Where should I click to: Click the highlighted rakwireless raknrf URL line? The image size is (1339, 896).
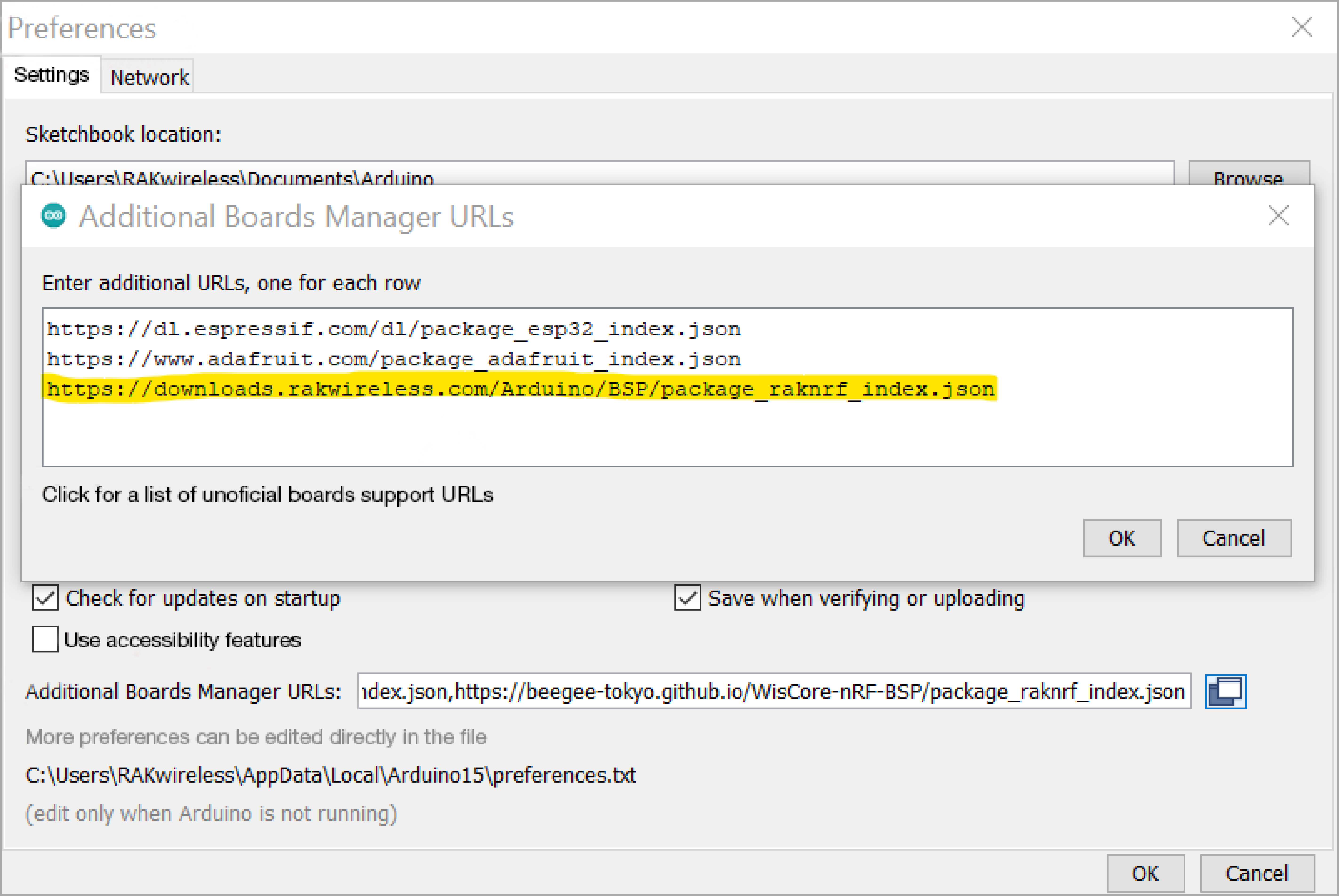point(521,390)
